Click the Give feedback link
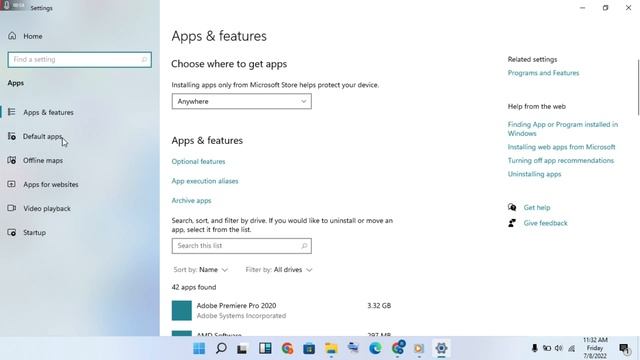This screenshot has width=640, height=360. click(545, 223)
